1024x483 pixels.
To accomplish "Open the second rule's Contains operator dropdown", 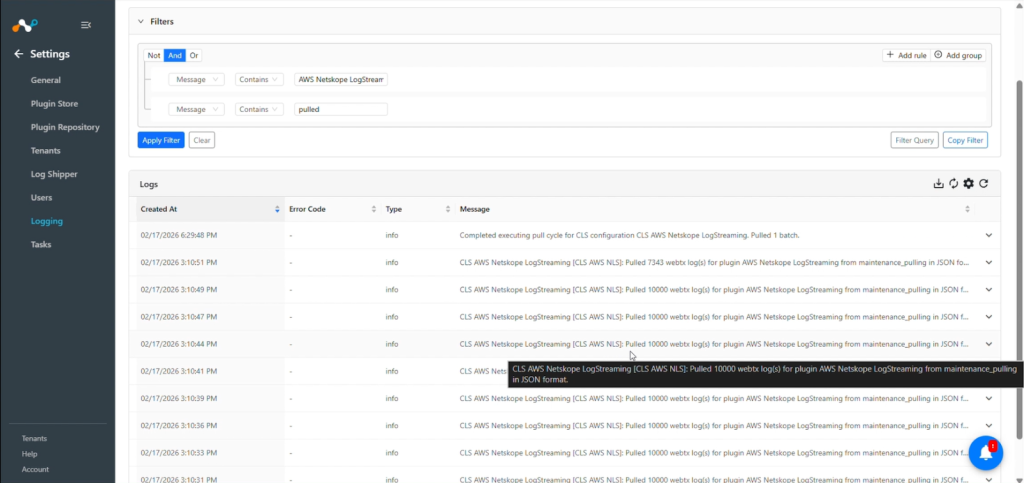I will click(x=259, y=110).
